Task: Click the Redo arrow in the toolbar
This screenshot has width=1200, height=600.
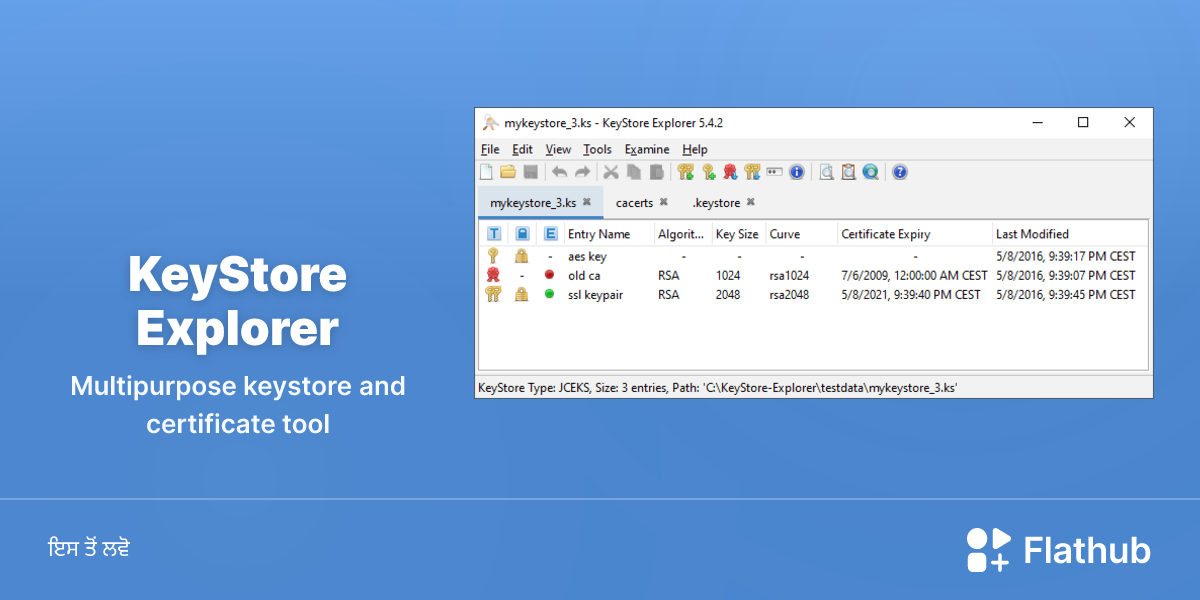Action: (582, 172)
